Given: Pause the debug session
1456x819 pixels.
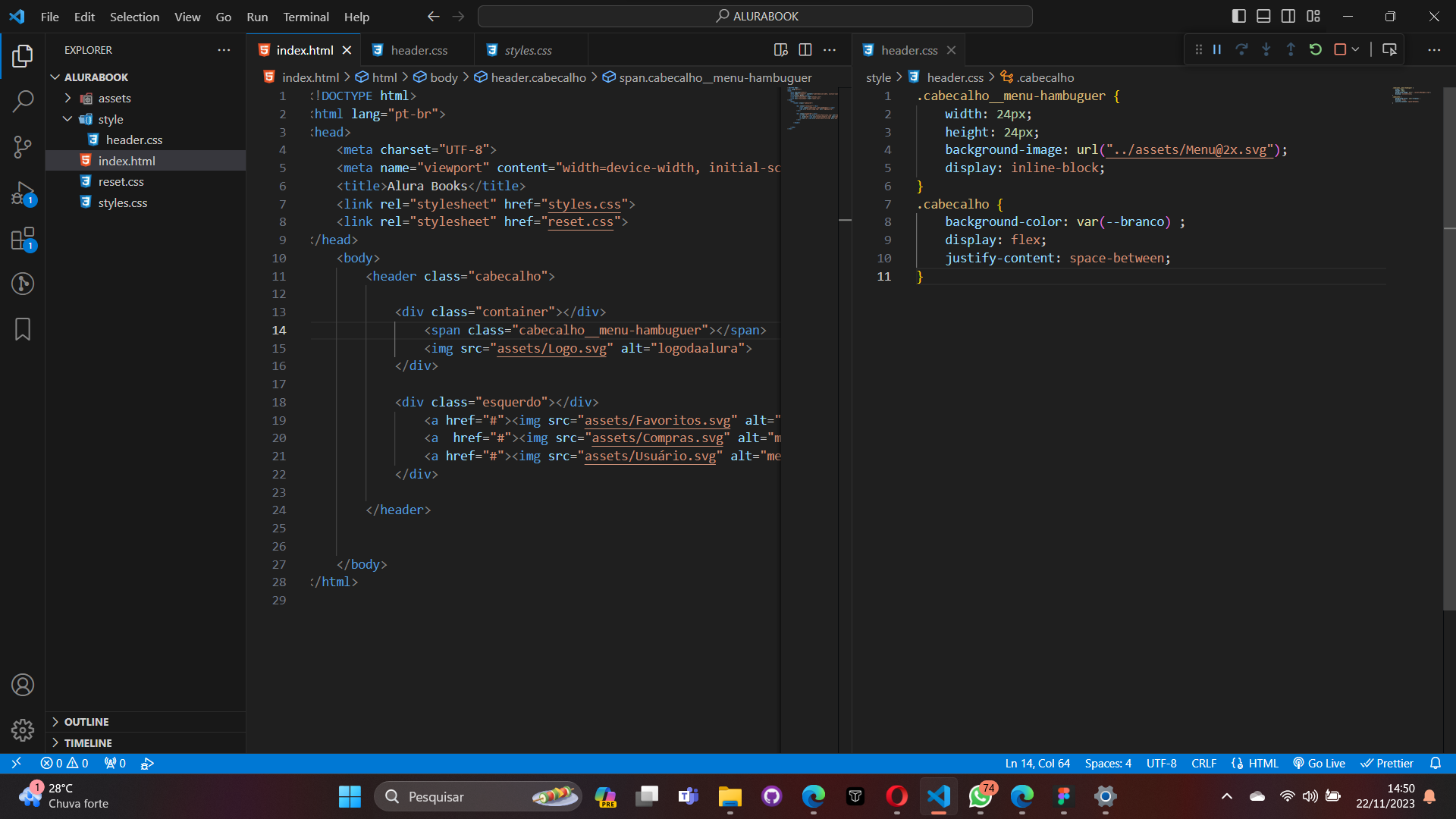Looking at the screenshot, I should coord(1217,49).
